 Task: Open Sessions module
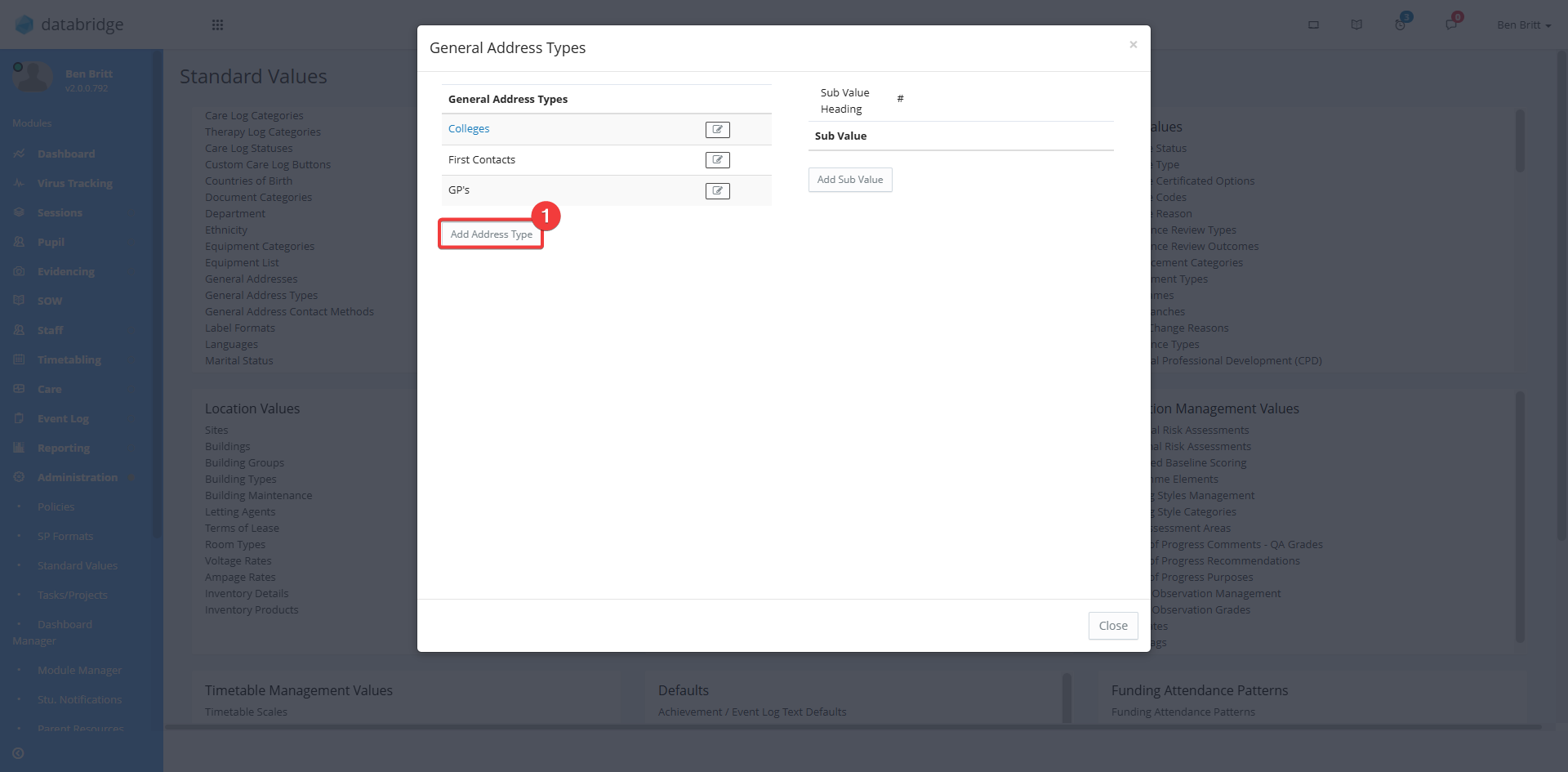tap(60, 212)
